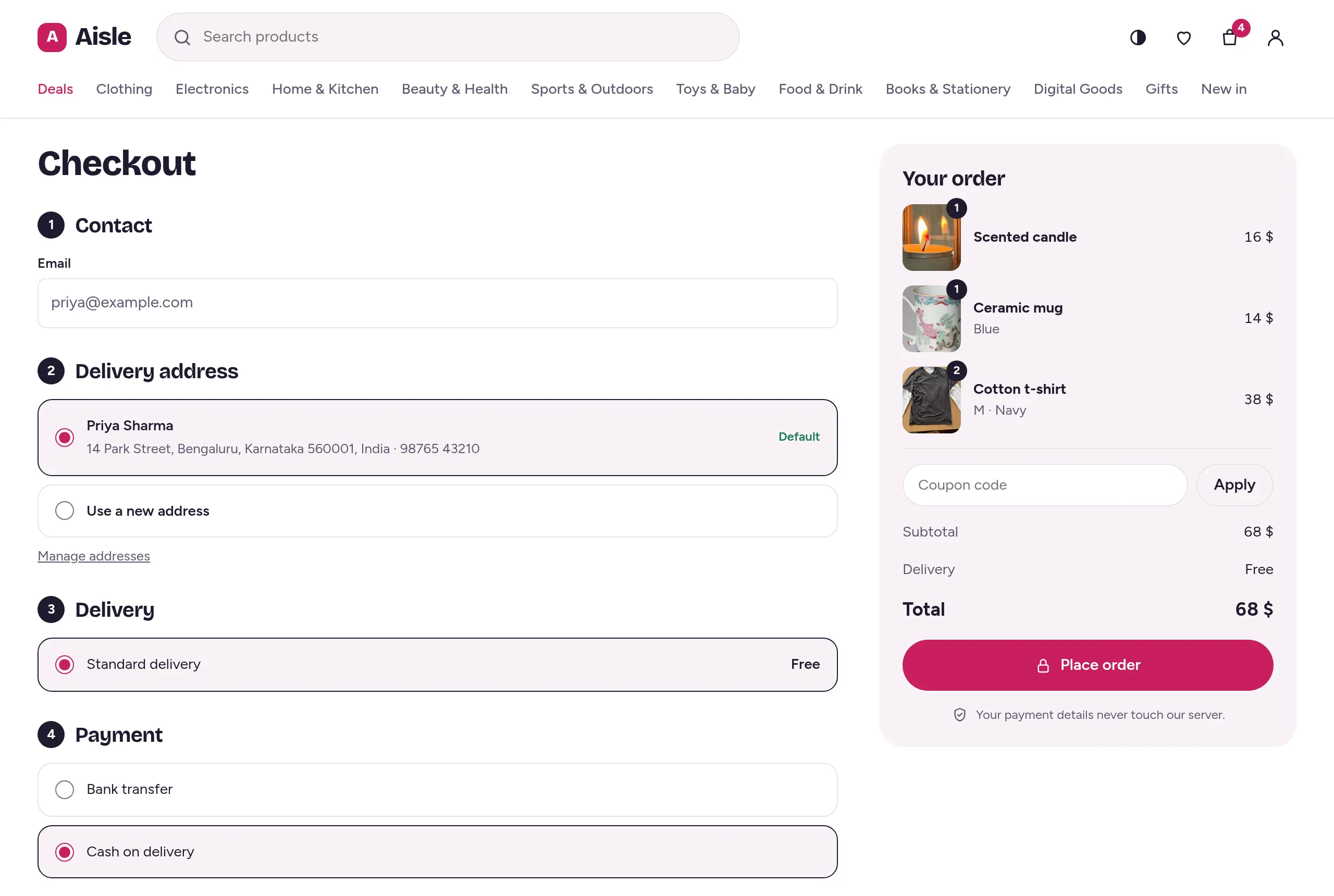This screenshot has width=1334, height=896.
Task: Click the shield icon by payment note
Action: 960,715
